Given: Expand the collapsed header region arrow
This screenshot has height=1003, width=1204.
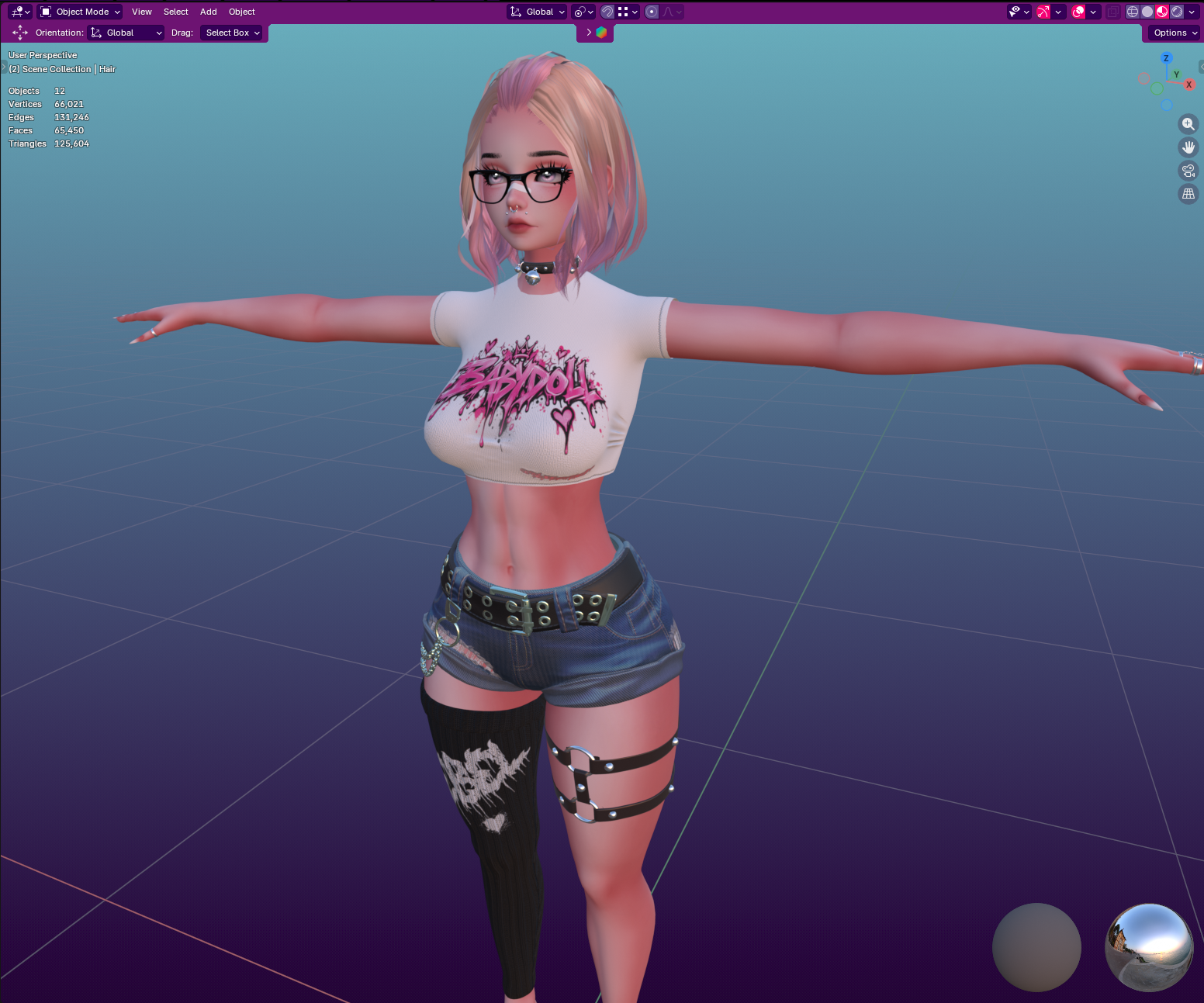Looking at the screenshot, I should [x=589, y=33].
